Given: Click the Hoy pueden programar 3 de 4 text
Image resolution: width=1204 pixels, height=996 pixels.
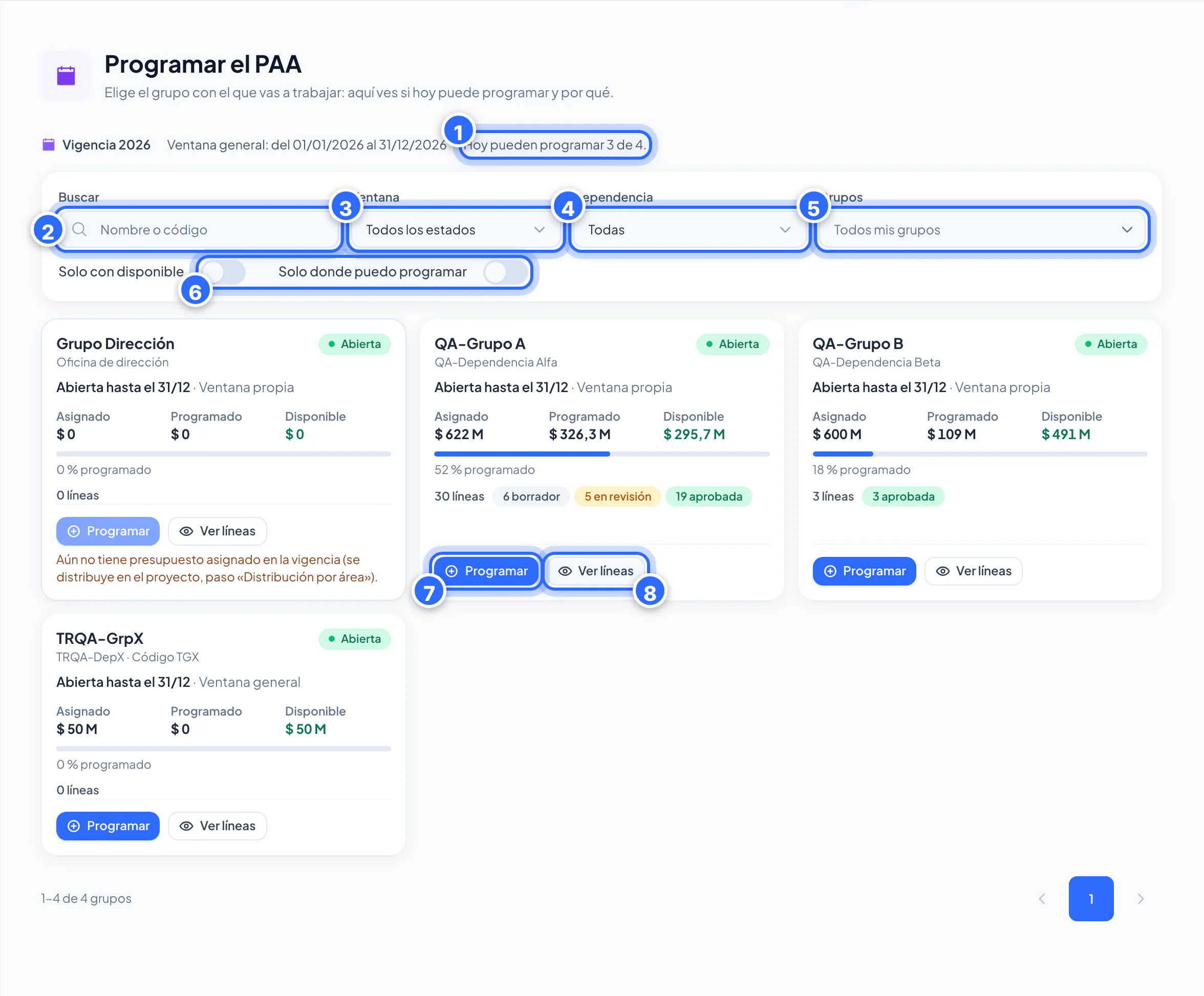Looking at the screenshot, I should (x=554, y=144).
